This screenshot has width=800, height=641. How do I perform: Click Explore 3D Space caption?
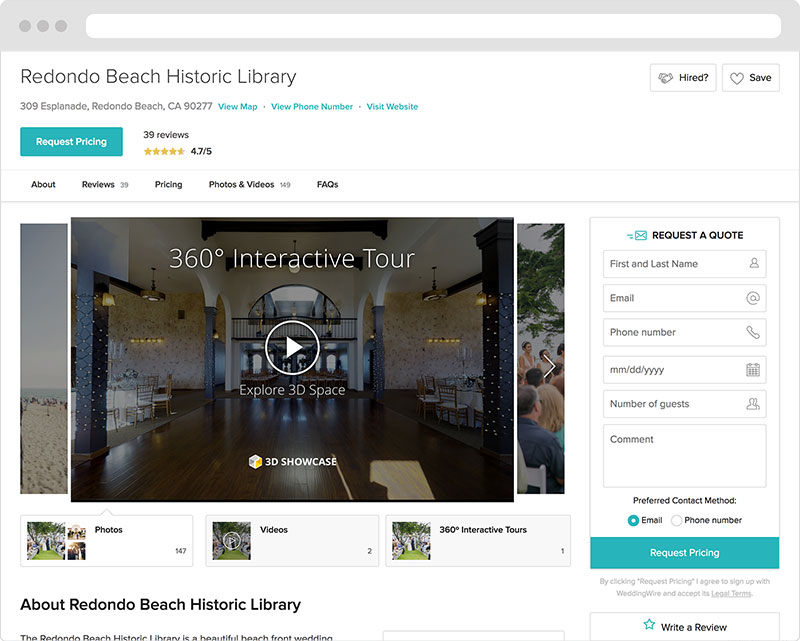(x=292, y=390)
